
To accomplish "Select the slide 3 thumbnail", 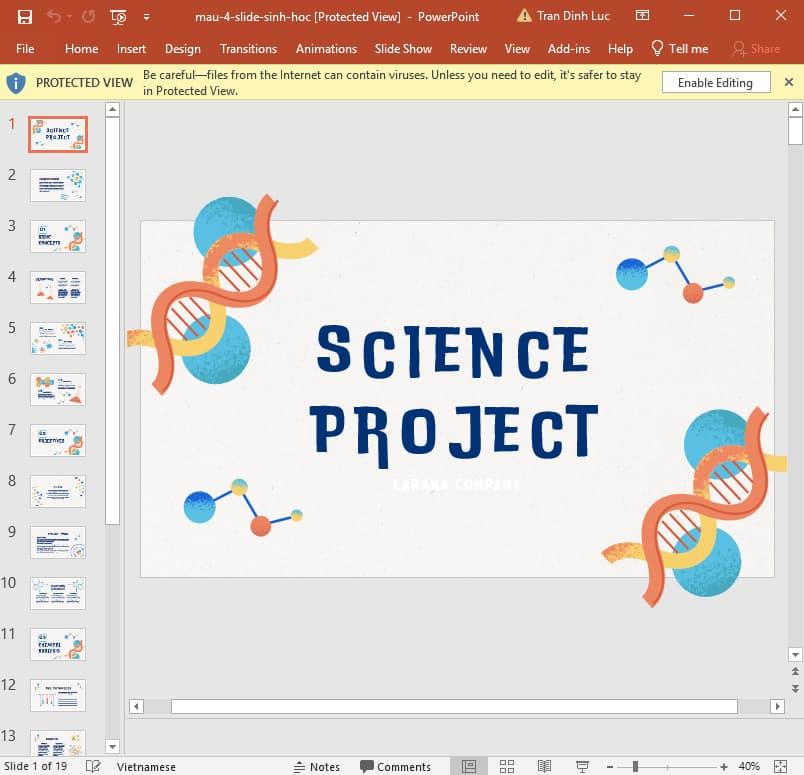I will [x=57, y=236].
